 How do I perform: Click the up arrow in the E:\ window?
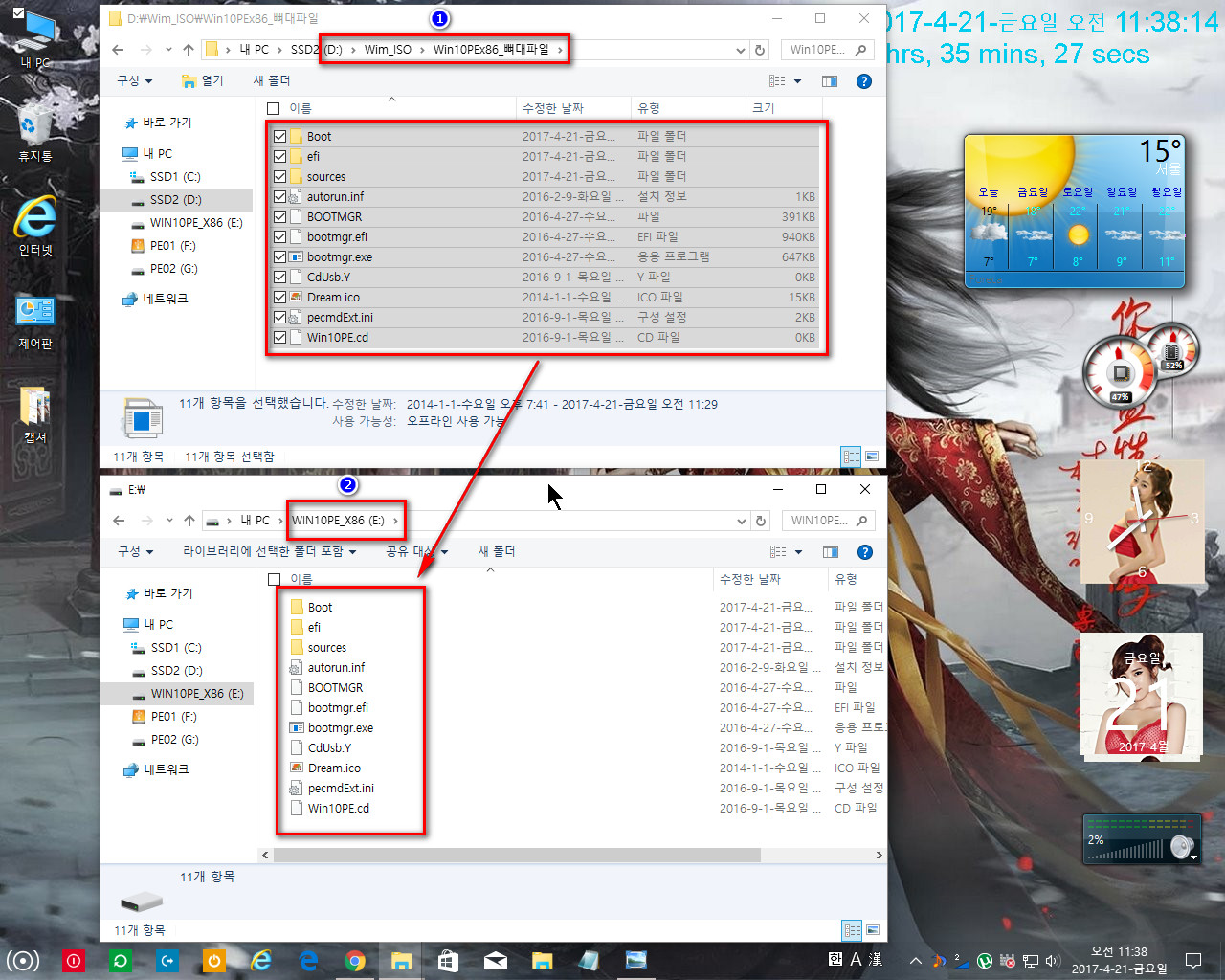(x=189, y=521)
